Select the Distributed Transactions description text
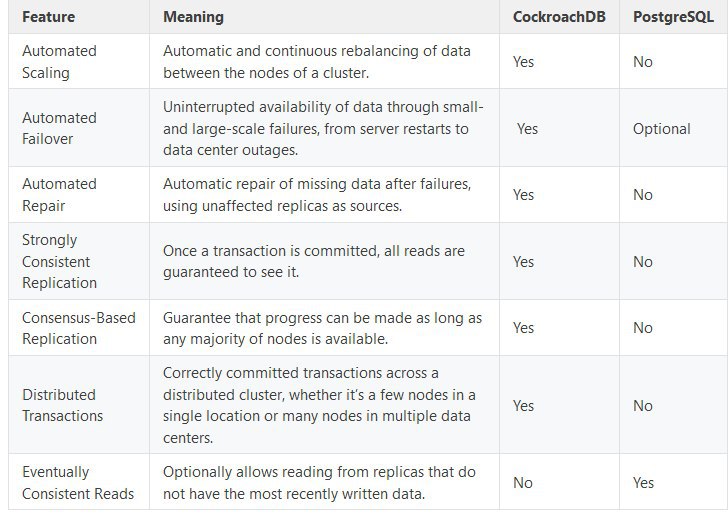 pos(319,405)
